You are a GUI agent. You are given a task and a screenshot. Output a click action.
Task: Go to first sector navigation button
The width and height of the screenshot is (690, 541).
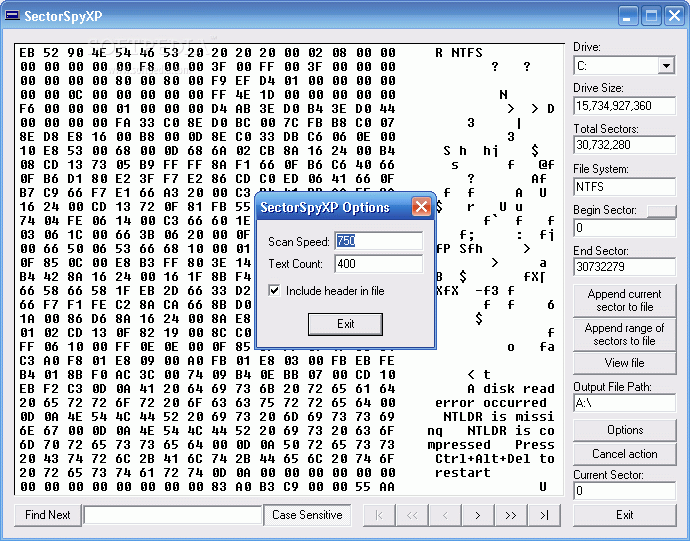click(x=379, y=515)
